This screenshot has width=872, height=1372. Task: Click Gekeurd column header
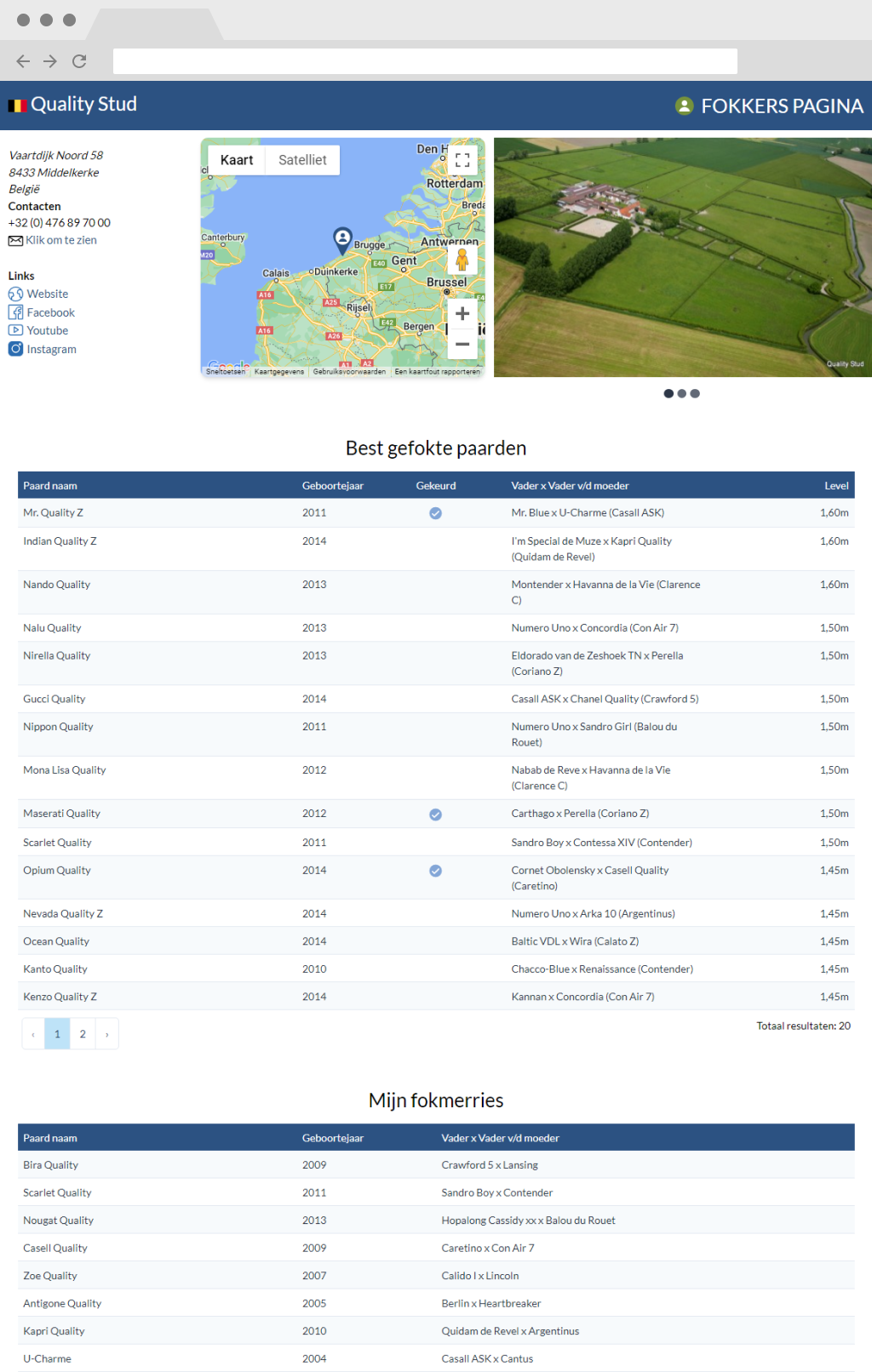[436, 486]
